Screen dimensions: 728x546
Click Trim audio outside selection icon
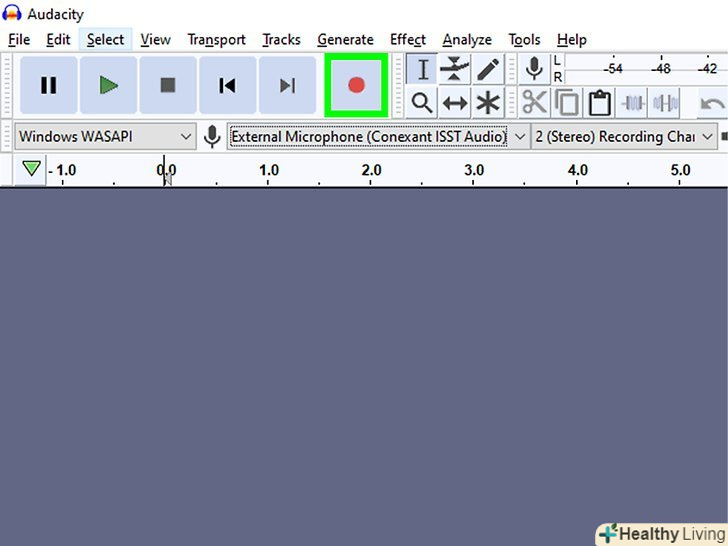pos(632,102)
